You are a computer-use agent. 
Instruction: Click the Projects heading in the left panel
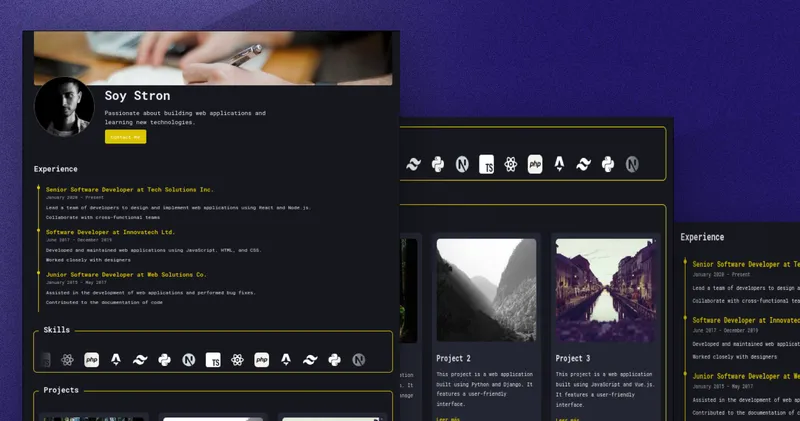(x=61, y=390)
